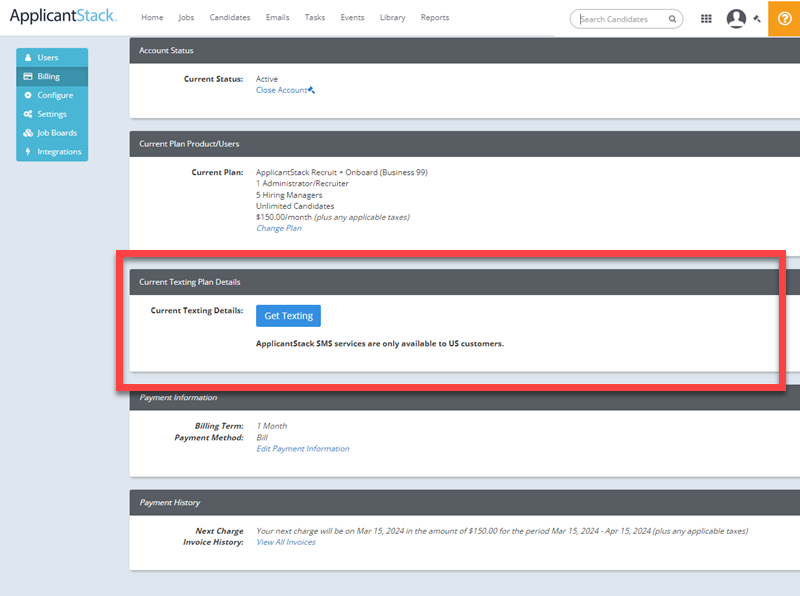
Task: Click the search magnifier in Search Candidates
Action: [672, 18]
